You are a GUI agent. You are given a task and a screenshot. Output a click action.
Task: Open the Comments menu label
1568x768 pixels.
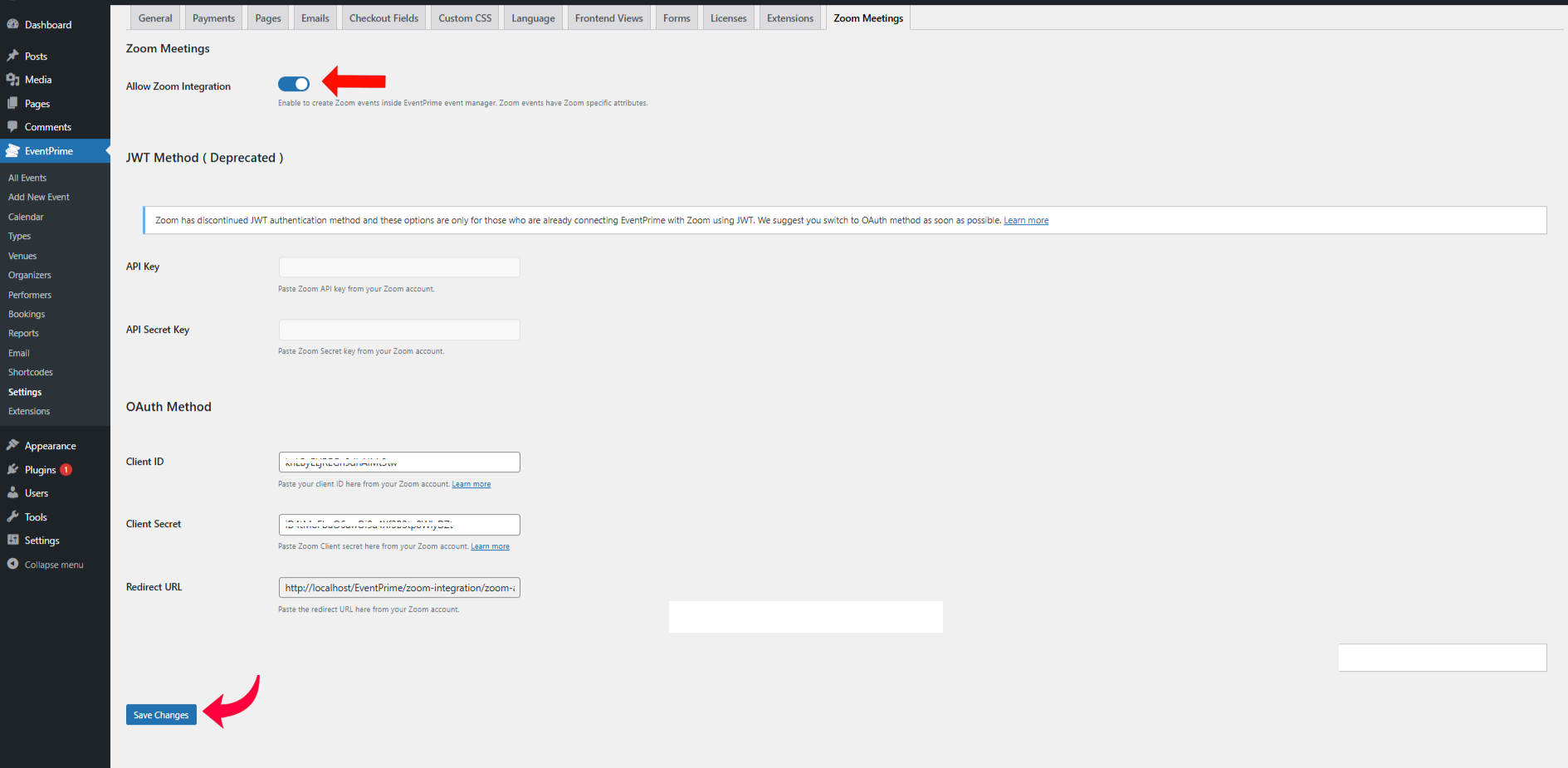click(48, 127)
